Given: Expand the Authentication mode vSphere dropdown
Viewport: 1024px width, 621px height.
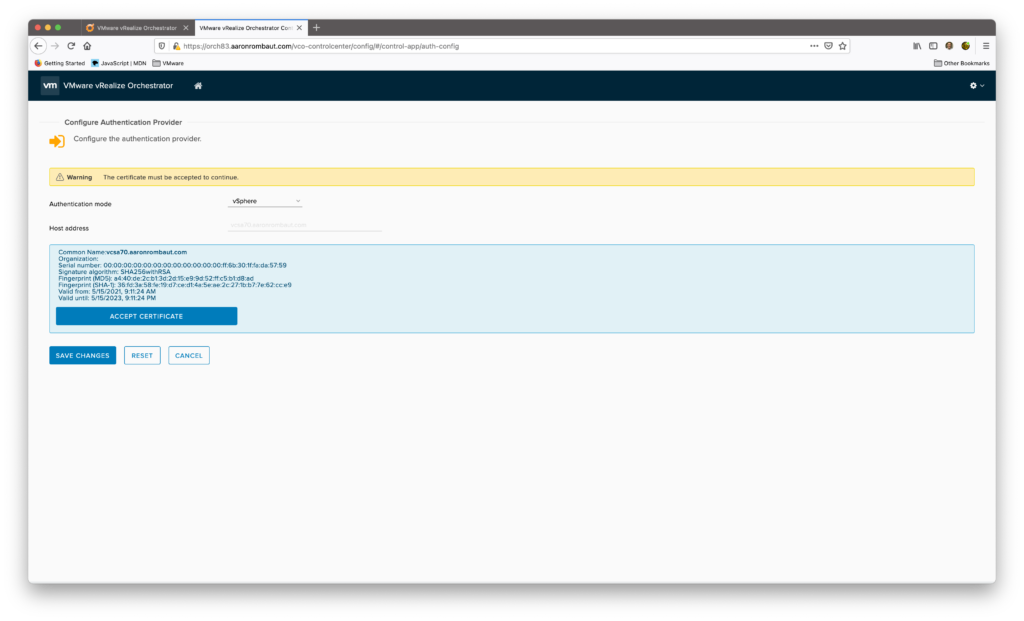Looking at the screenshot, I should coord(265,202).
